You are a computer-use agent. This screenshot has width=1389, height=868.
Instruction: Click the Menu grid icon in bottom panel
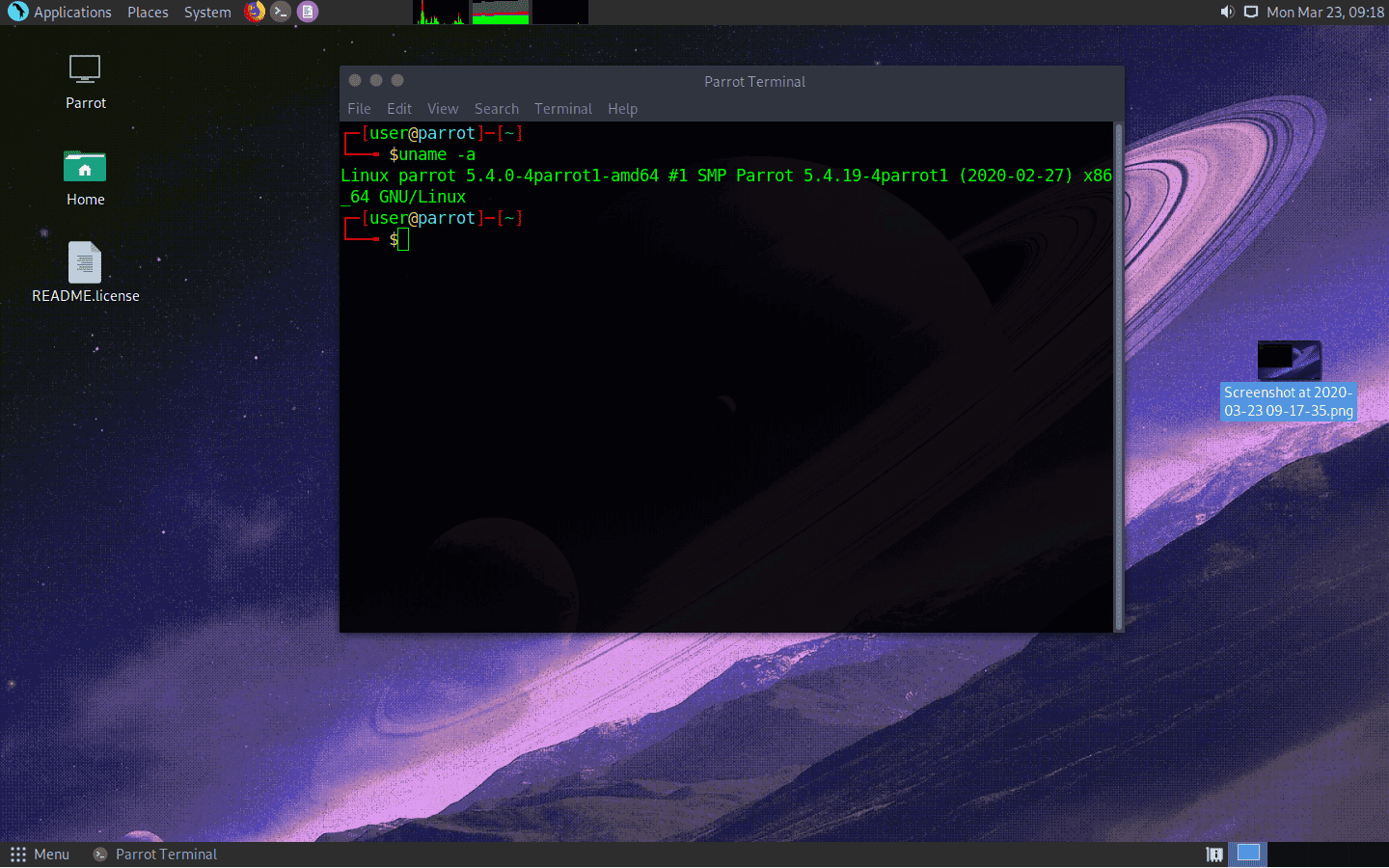(x=18, y=854)
